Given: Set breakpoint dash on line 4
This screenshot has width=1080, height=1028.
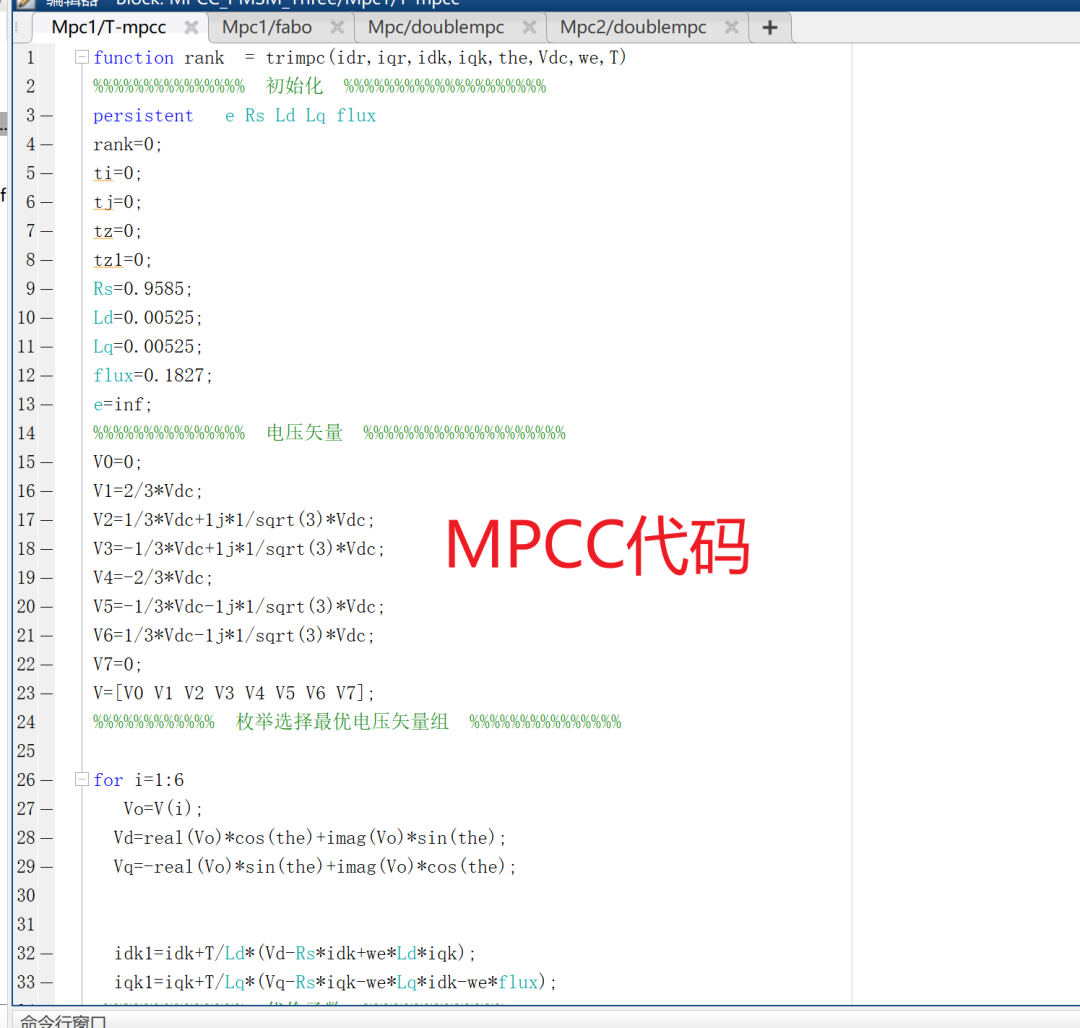Looking at the screenshot, I should [47, 145].
